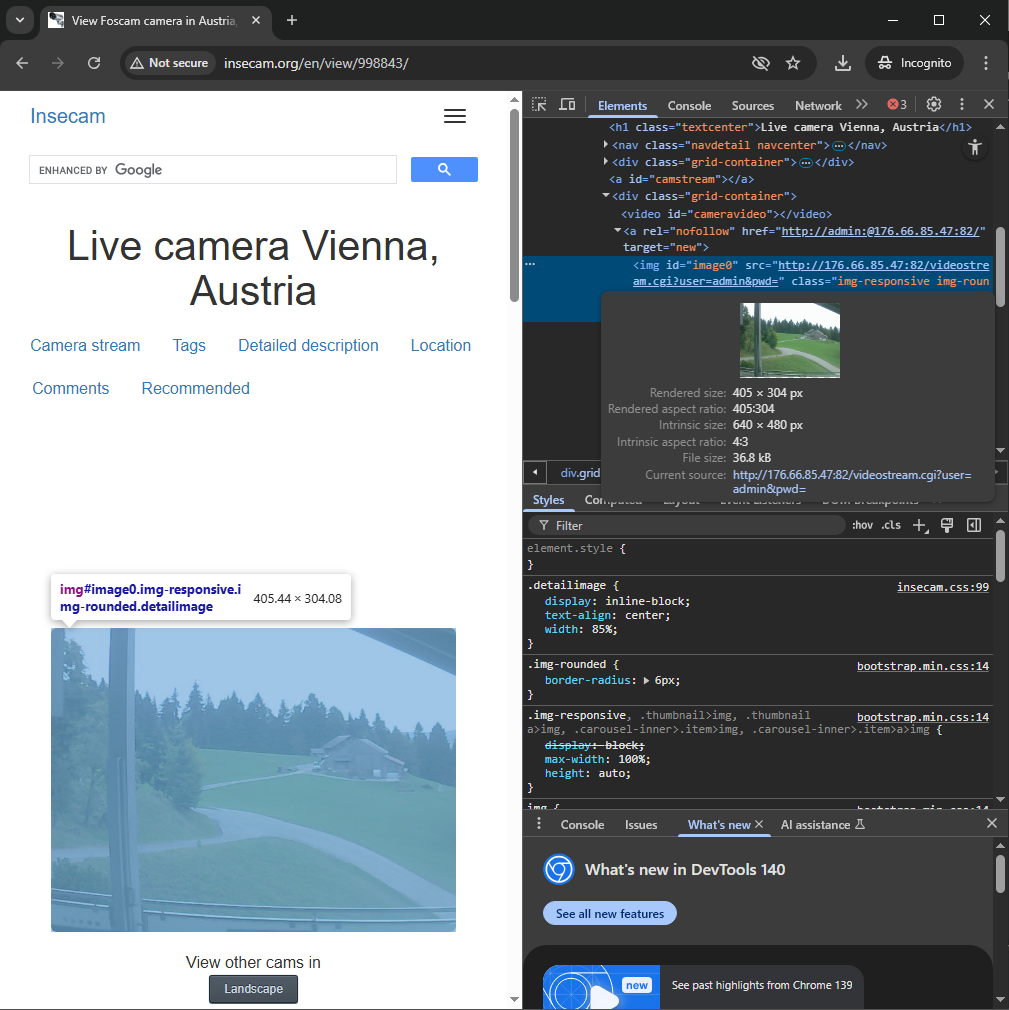1009x1010 pixels.
Task: Add a new style rule with the plus icon
Action: (920, 524)
